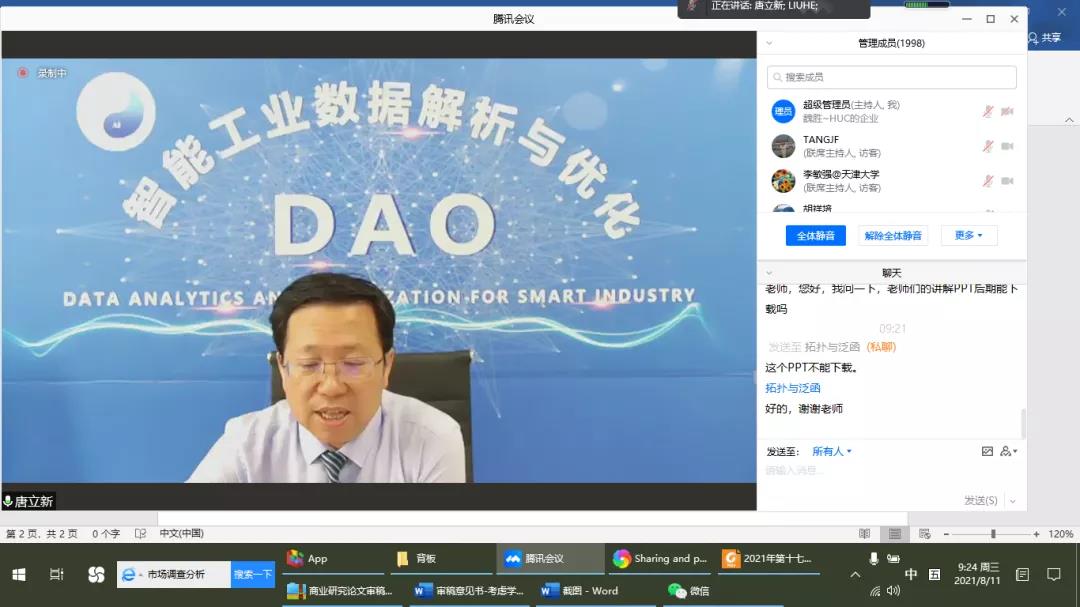
Task: Collapse the 管理成员 panel chevron
Action: (769, 43)
